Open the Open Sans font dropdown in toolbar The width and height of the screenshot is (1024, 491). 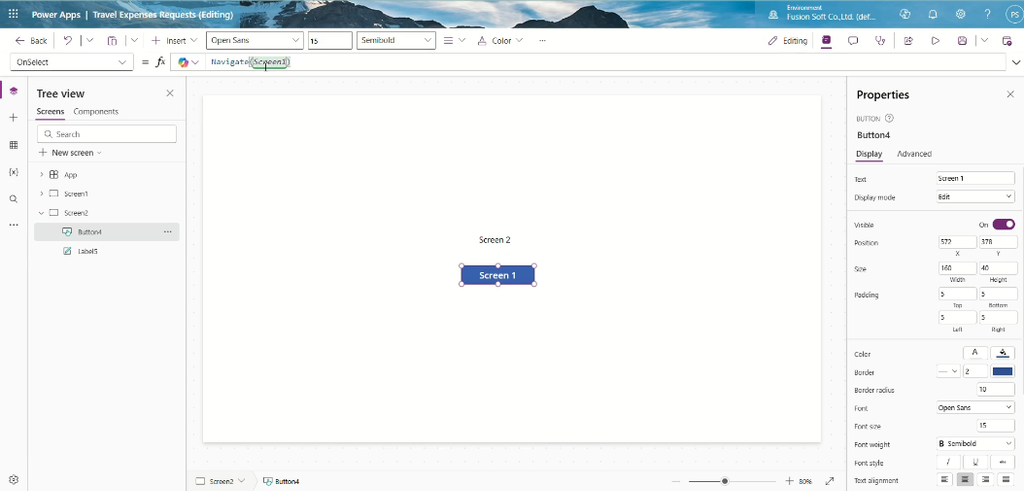click(255, 40)
